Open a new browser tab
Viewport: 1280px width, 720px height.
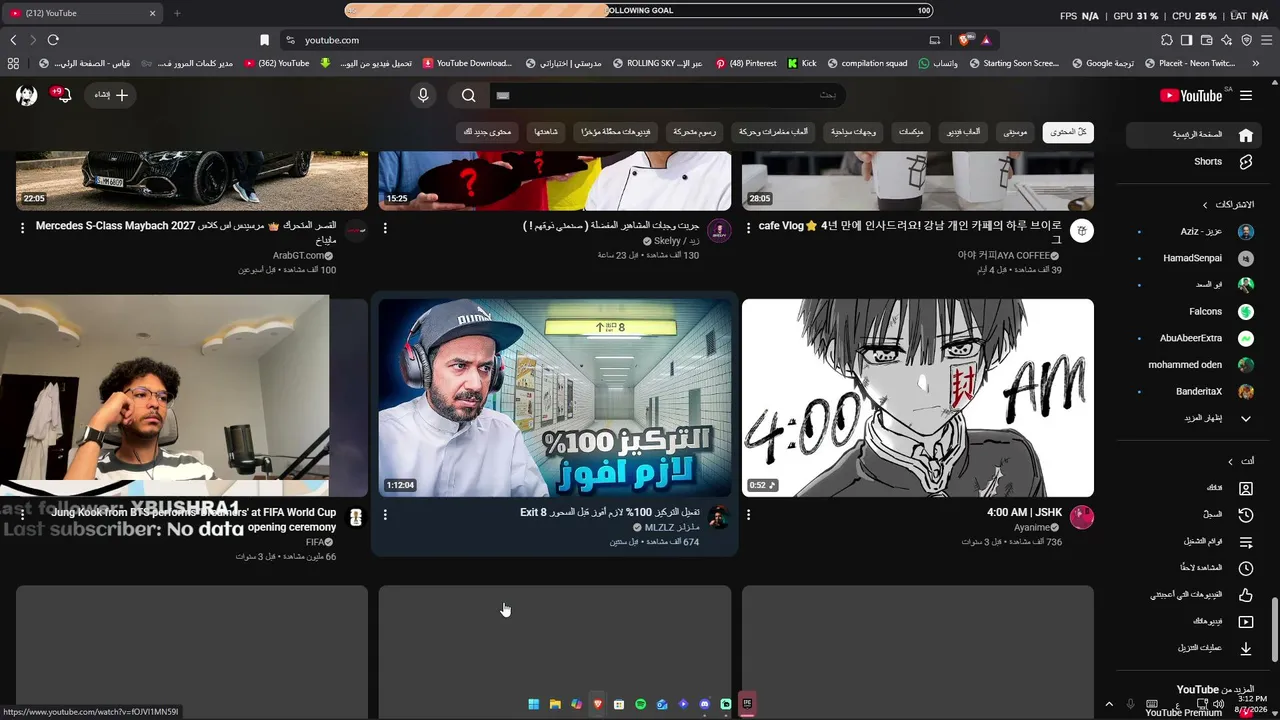point(177,13)
